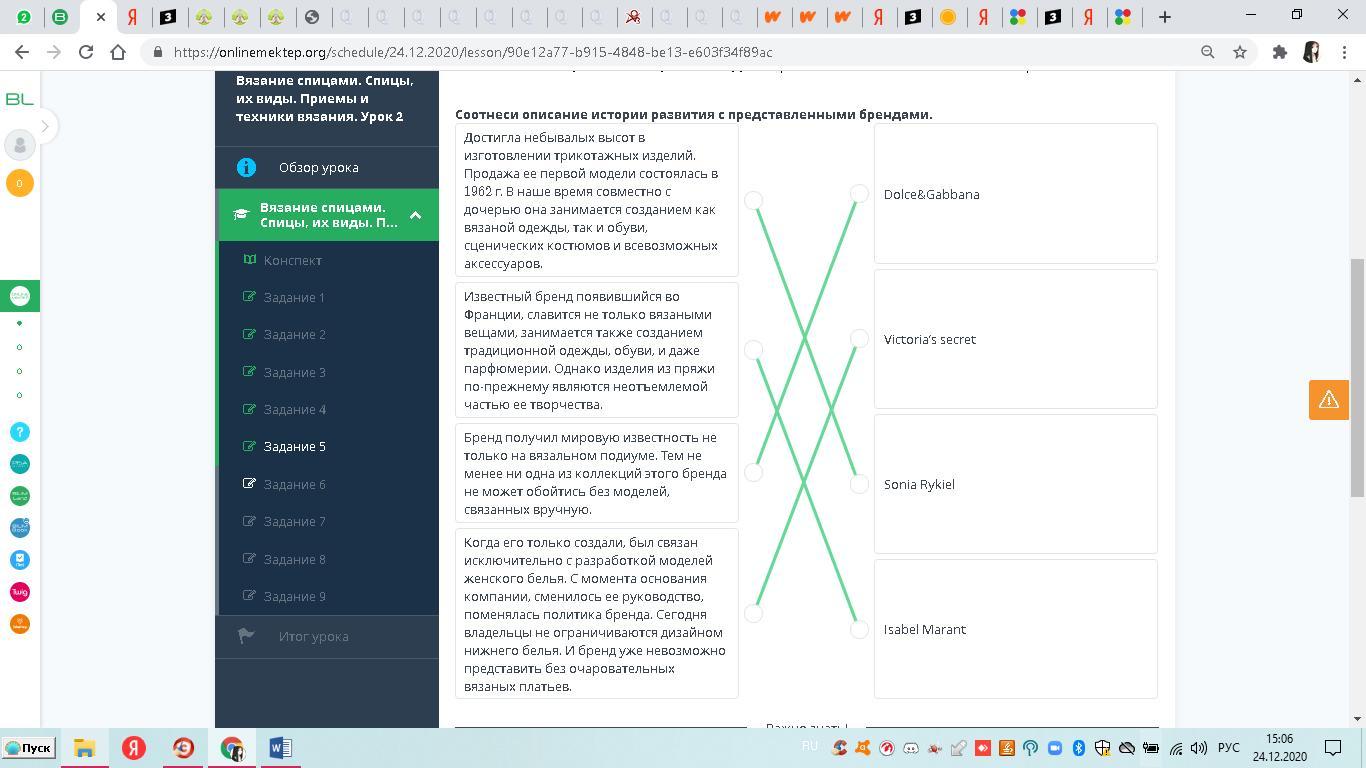Open the pink Twig icon in left rail

19,592
